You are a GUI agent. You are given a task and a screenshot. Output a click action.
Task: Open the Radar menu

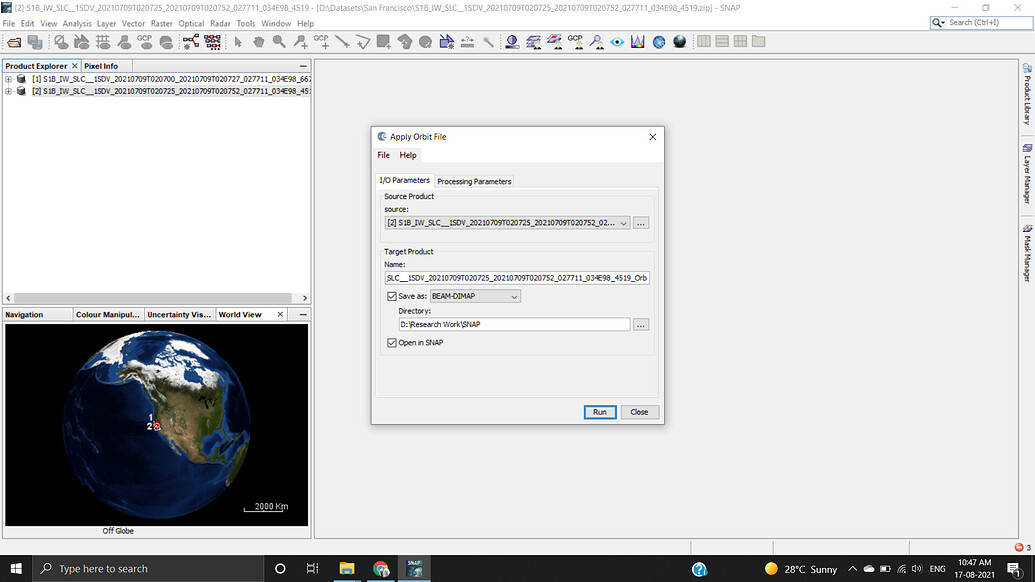220,23
